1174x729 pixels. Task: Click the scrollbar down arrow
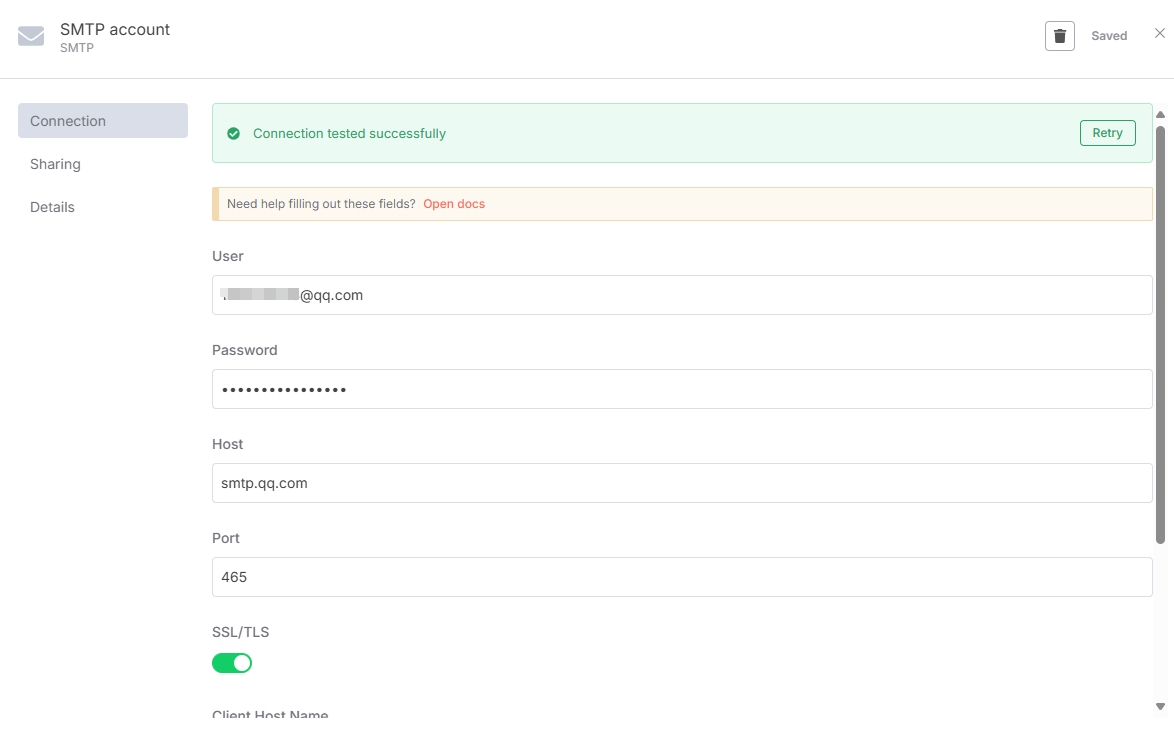point(1160,707)
